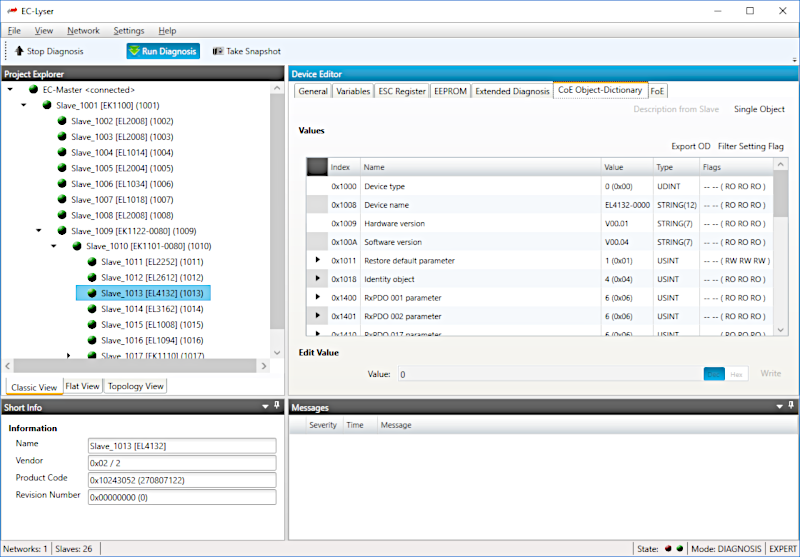Take a snapshot using the camera icon
The image size is (800, 557).
point(218,51)
